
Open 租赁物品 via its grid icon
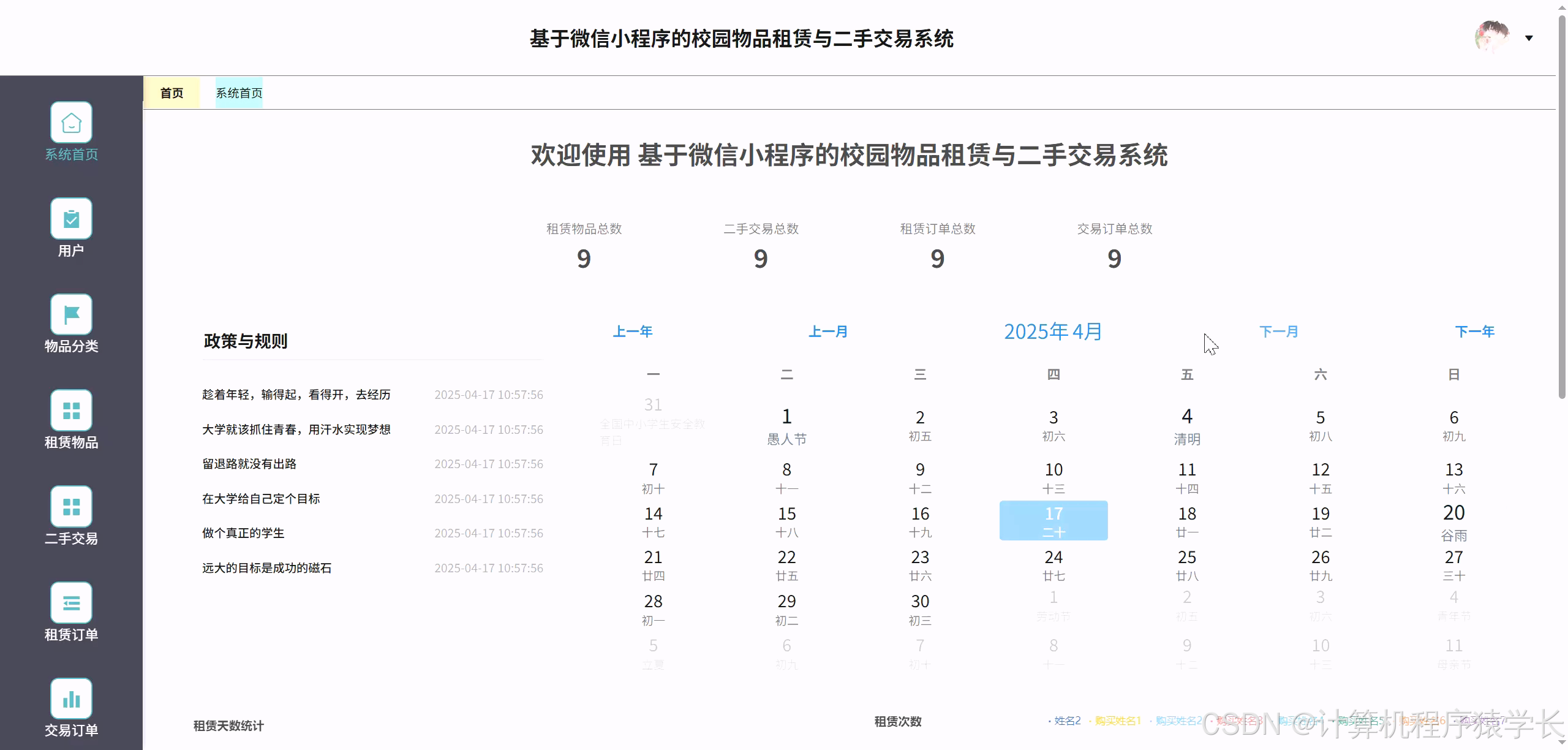click(71, 409)
